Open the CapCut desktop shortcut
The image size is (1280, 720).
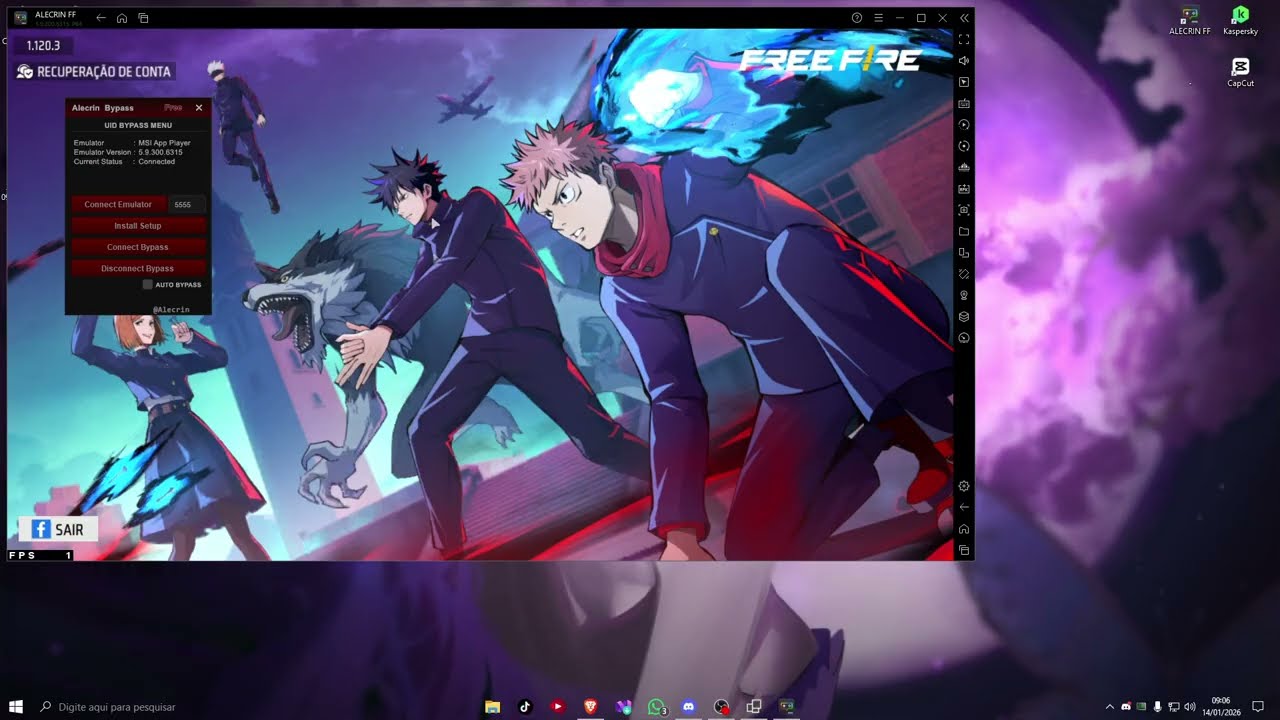[1241, 73]
